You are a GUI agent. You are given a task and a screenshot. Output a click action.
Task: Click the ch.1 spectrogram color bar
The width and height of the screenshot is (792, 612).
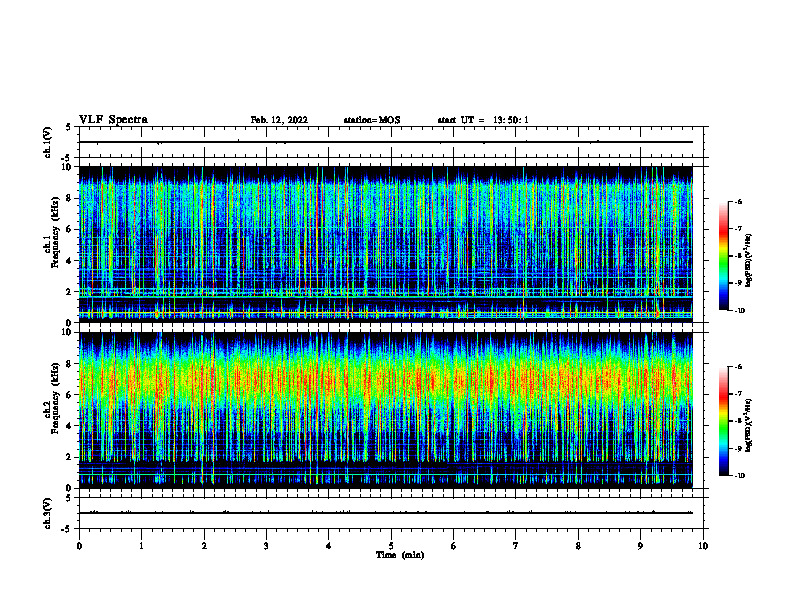(723, 256)
